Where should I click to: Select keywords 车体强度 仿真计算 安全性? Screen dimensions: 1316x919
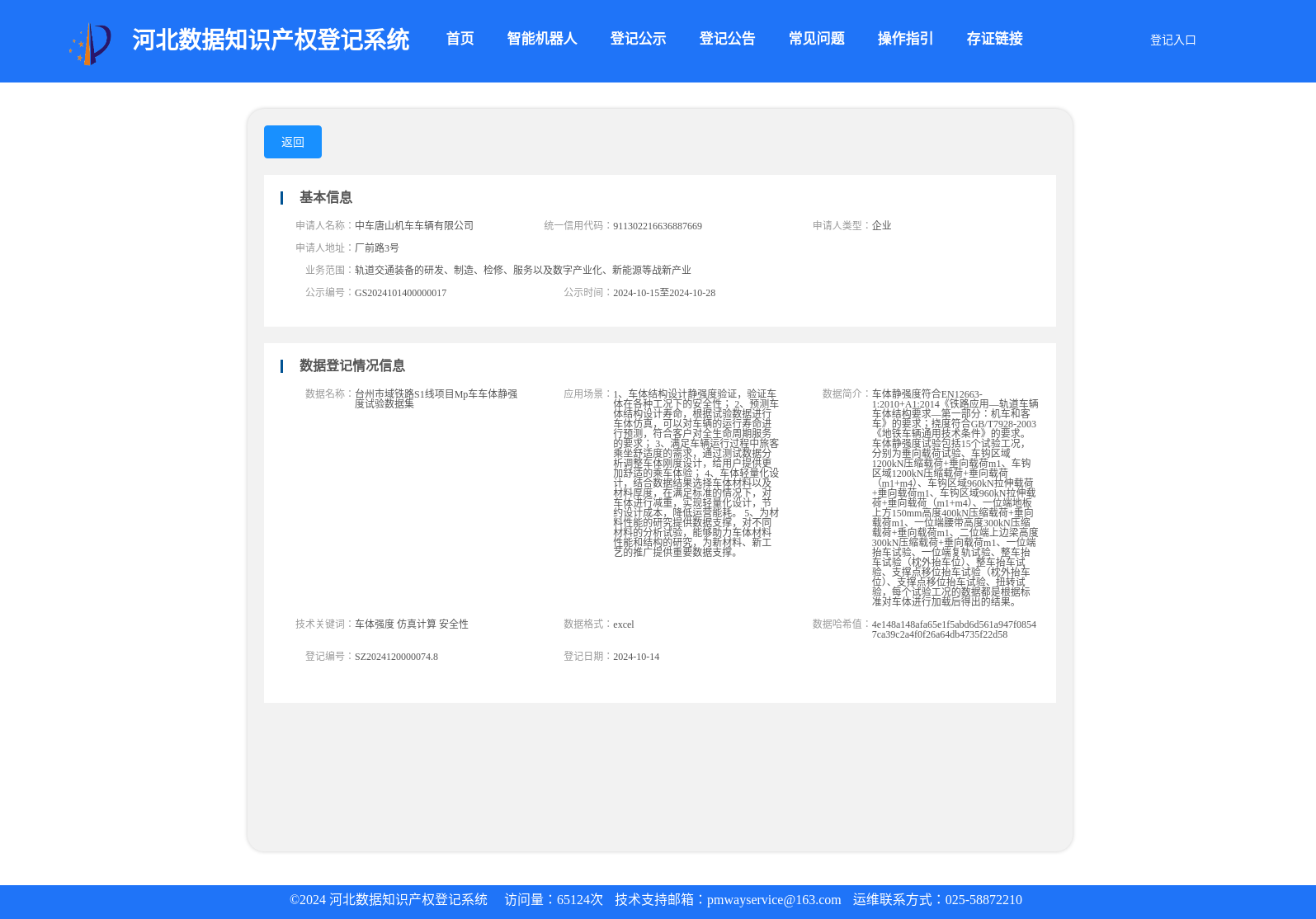pos(412,624)
